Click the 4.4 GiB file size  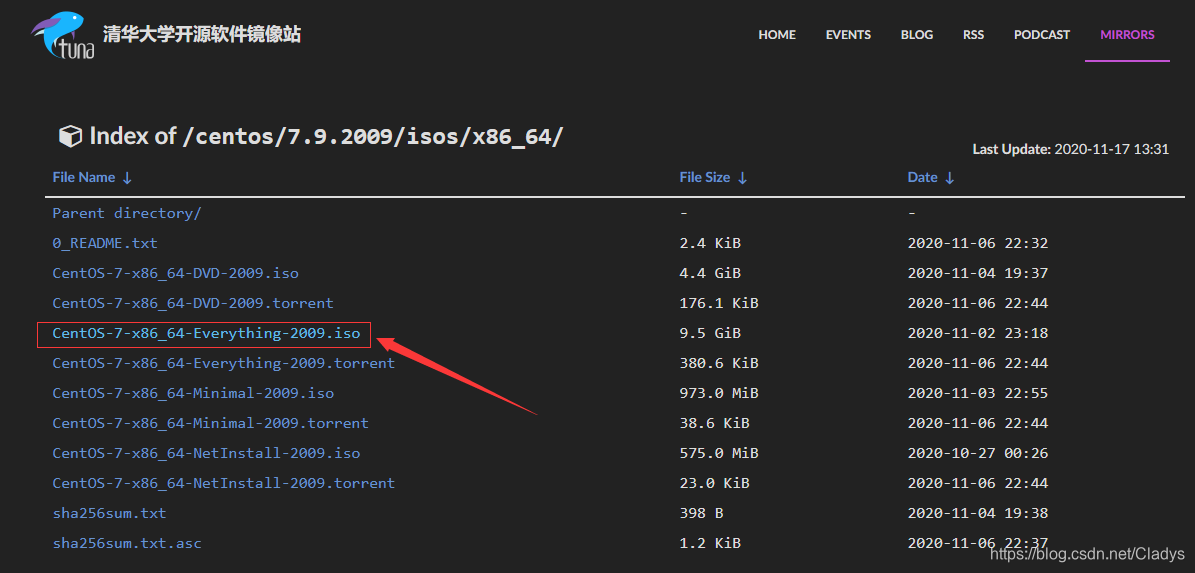[710, 273]
